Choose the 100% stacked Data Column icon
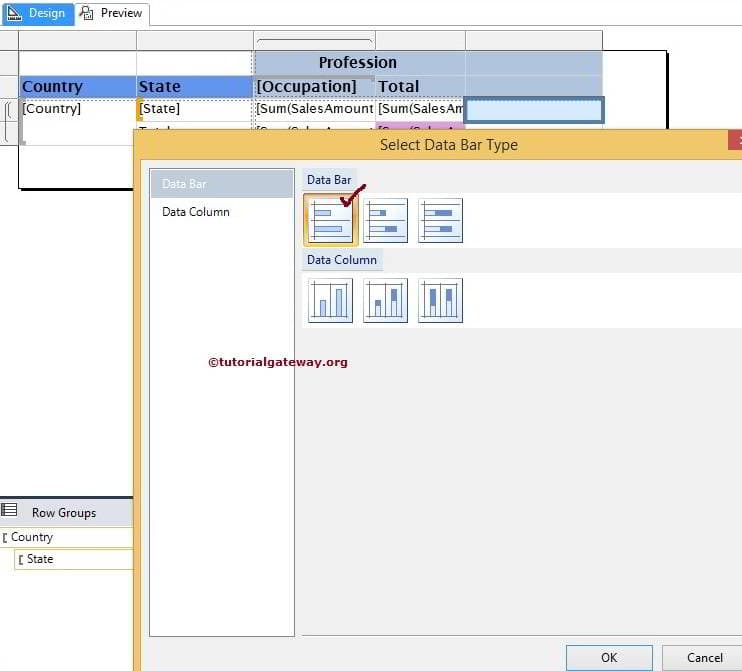The width and height of the screenshot is (742, 671). tap(440, 300)
